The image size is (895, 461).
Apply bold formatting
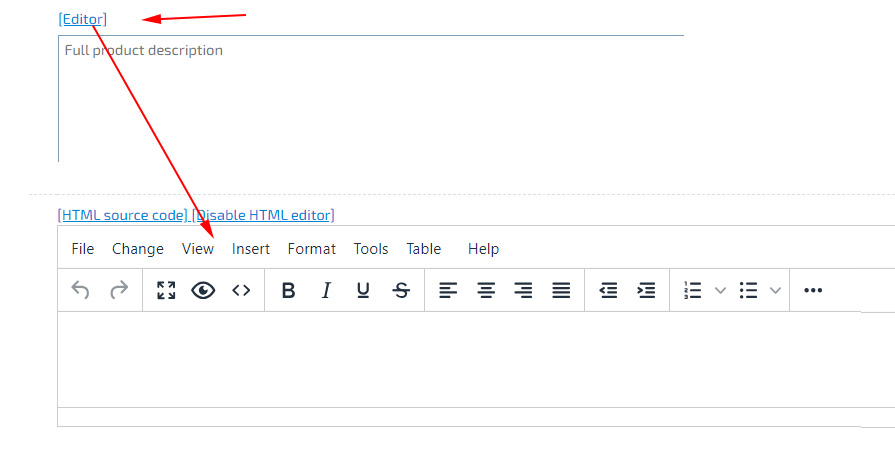[288, 290]
